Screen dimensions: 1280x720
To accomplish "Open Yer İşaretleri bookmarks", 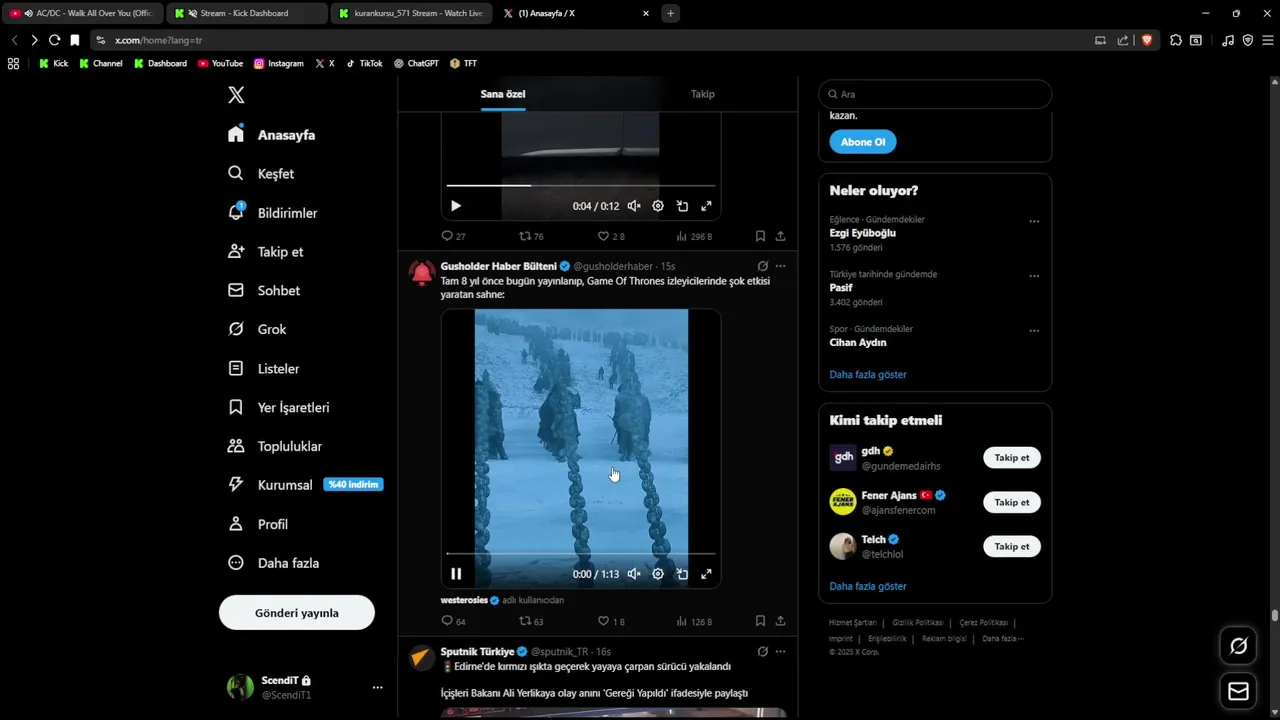I will coord(279,407).
